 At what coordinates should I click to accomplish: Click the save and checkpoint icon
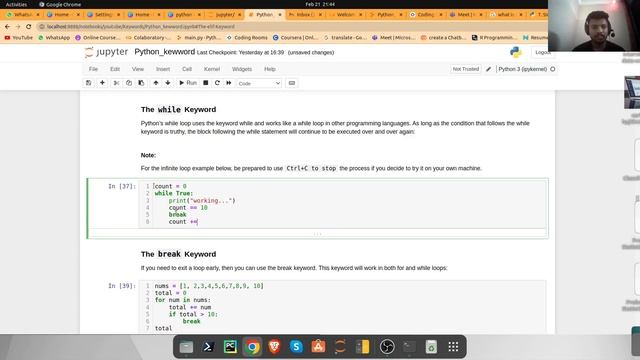point(89,83)
